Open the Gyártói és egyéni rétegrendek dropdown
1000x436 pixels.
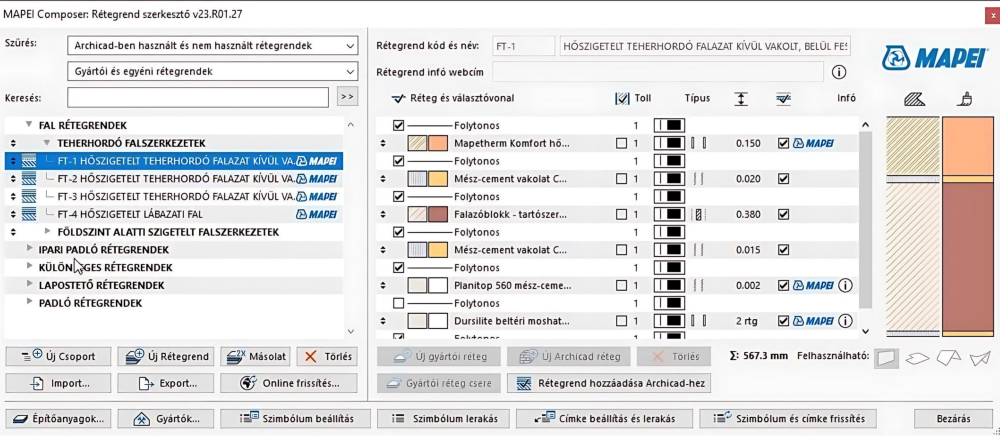click(x=213, y=72)
